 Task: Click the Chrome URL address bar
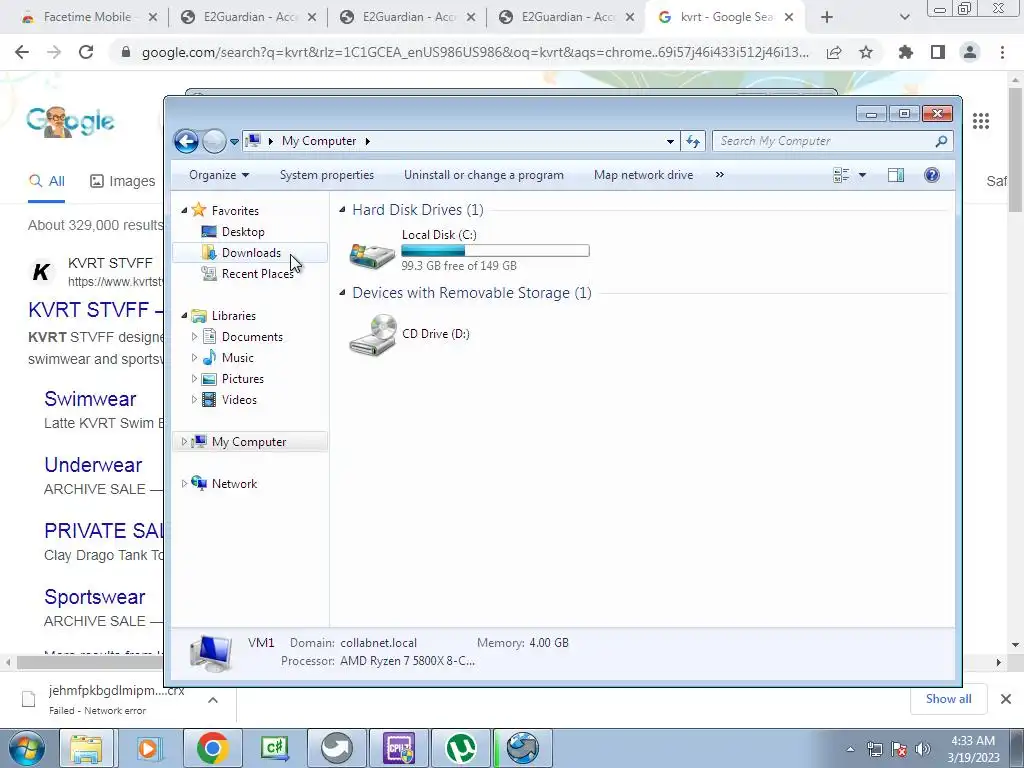tap(475, 52)
